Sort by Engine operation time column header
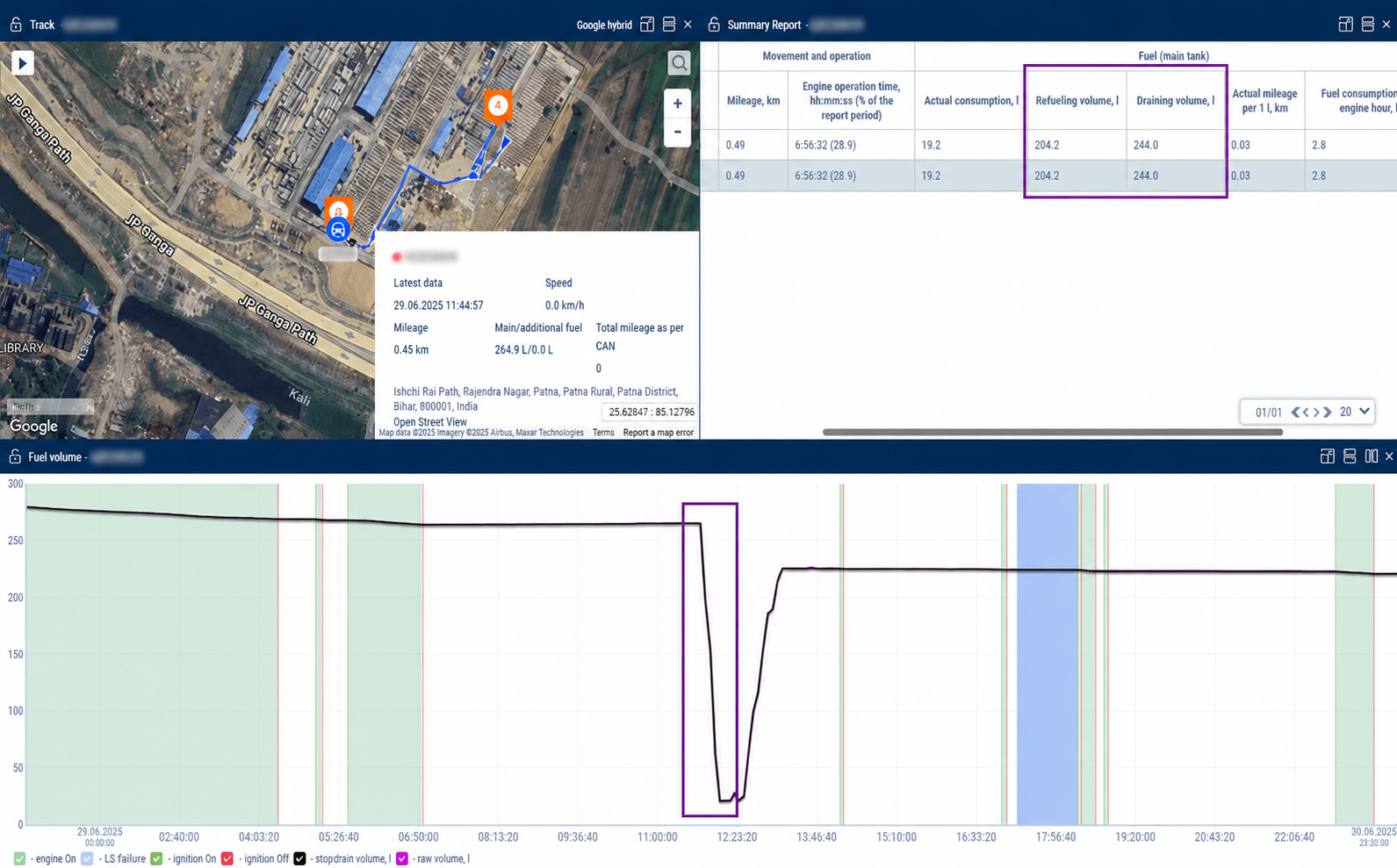 851,101
